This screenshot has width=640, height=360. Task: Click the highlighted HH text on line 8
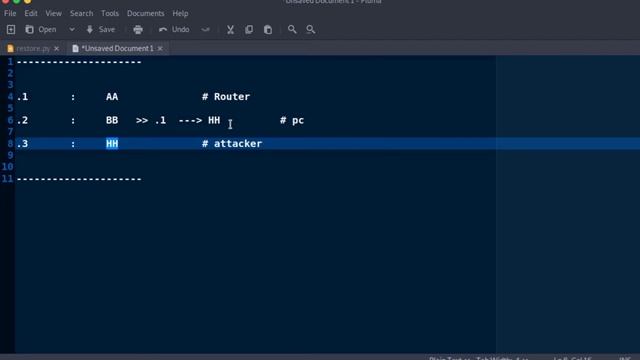[112, 144]
